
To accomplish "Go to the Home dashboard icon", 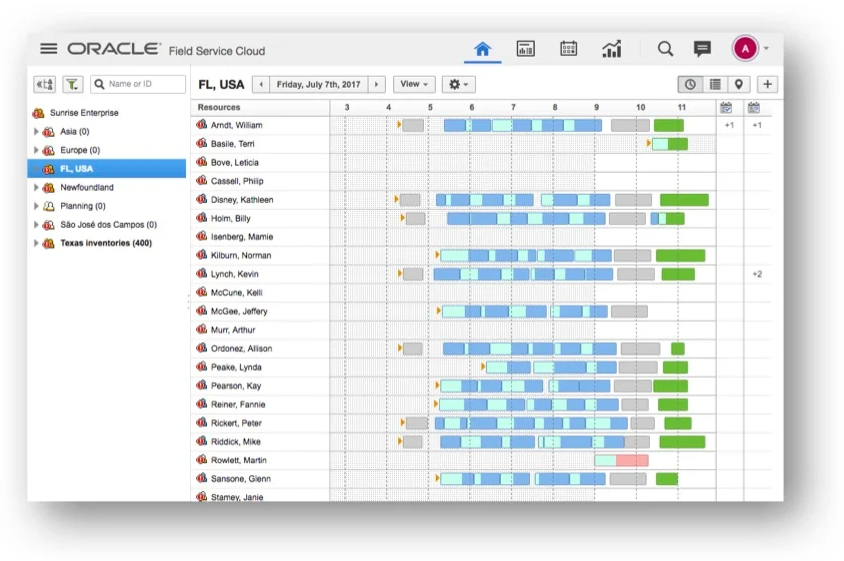I will click(x=482, y=49).
